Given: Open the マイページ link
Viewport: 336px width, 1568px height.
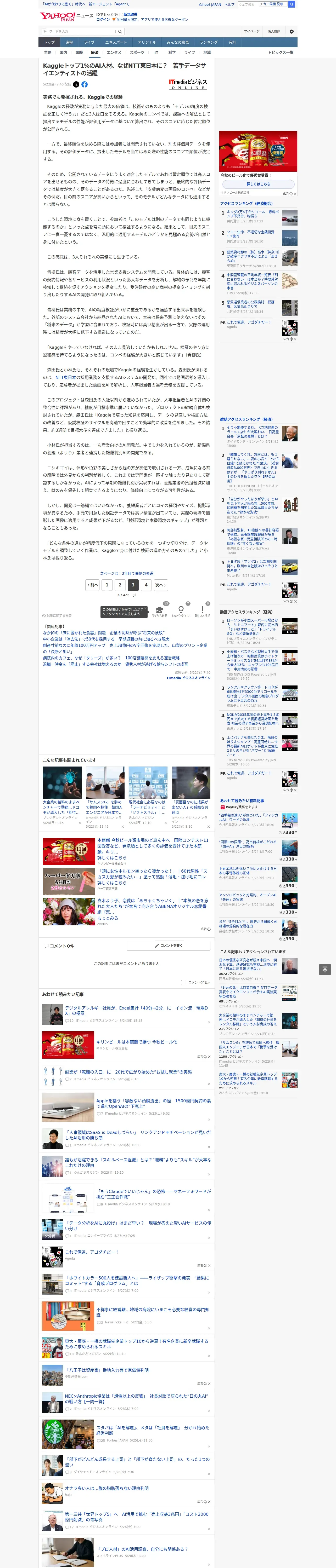Looking at the screenshot, I should pyautogui.click(x=251, y=32).
